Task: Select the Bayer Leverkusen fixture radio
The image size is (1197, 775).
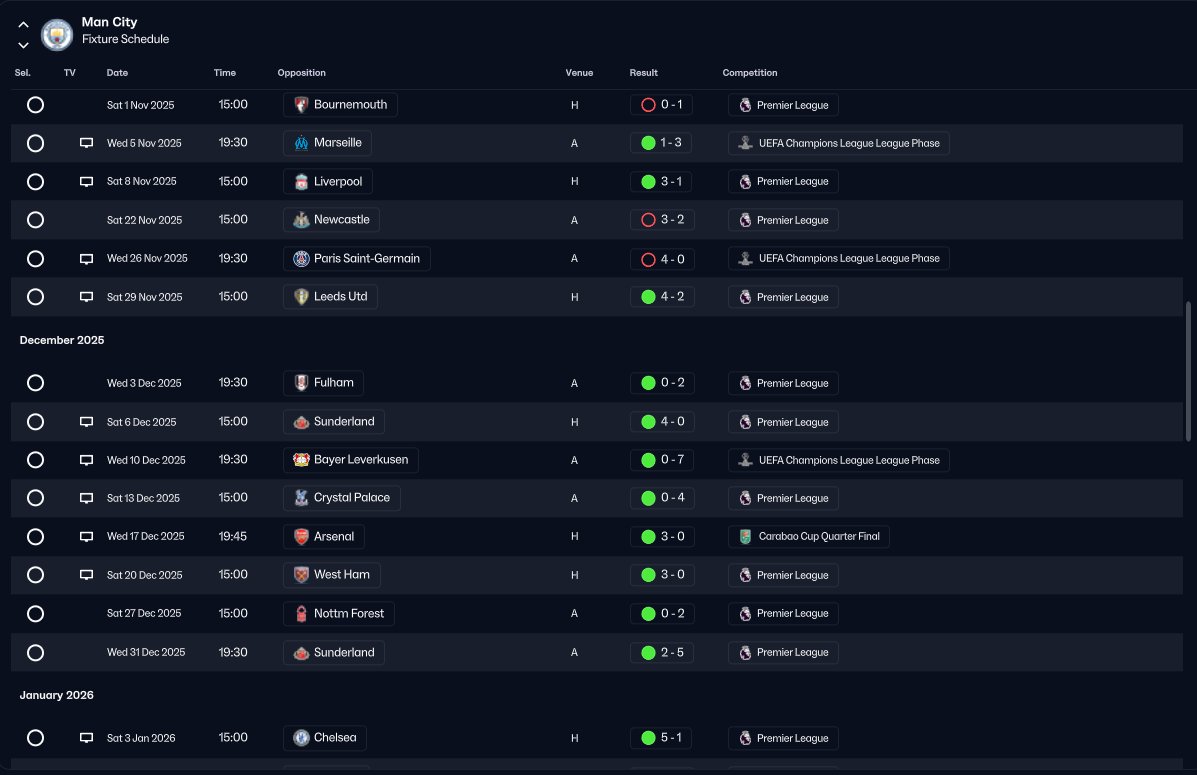Action: (35, 460)
